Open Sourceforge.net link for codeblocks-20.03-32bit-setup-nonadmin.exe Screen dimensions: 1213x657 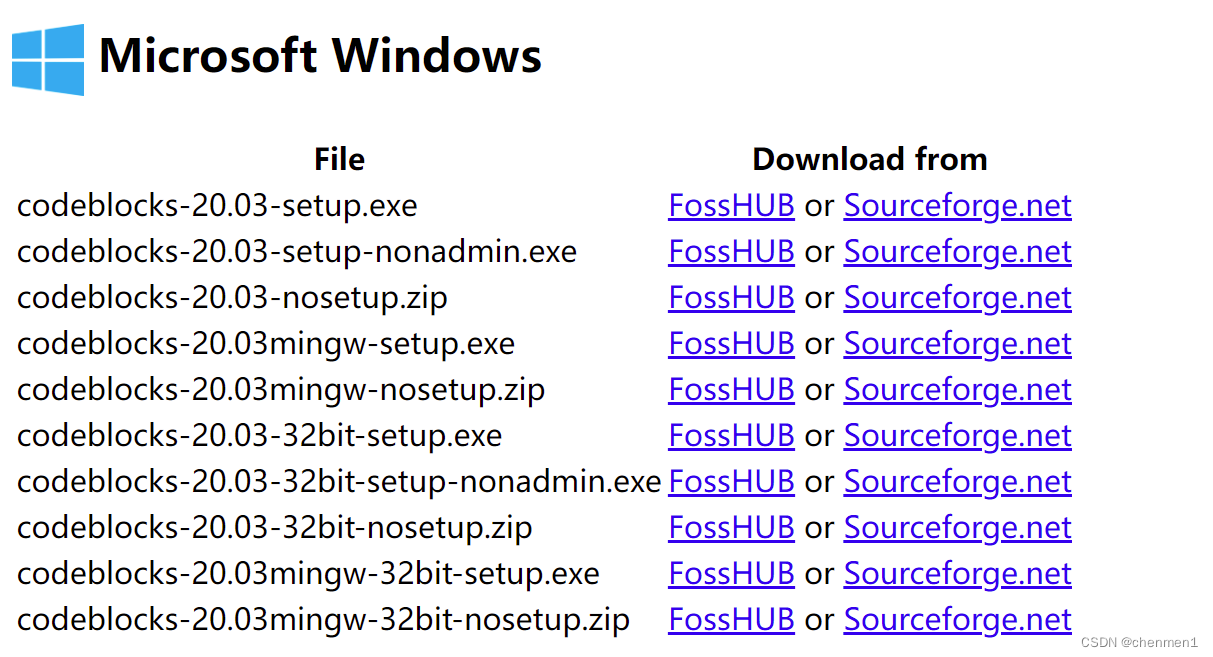click(957, 481)
